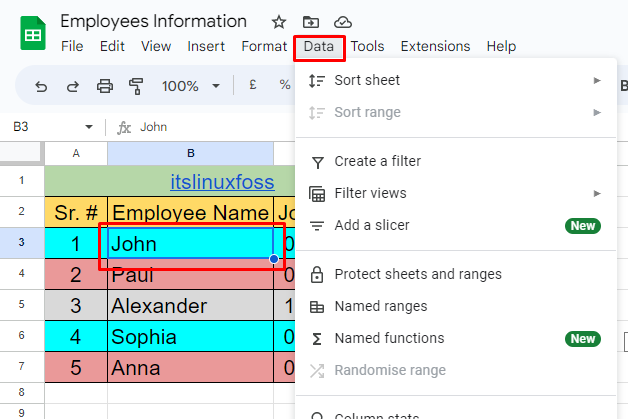Open the Edit menu
628x419 pixels.
(112, 46)
